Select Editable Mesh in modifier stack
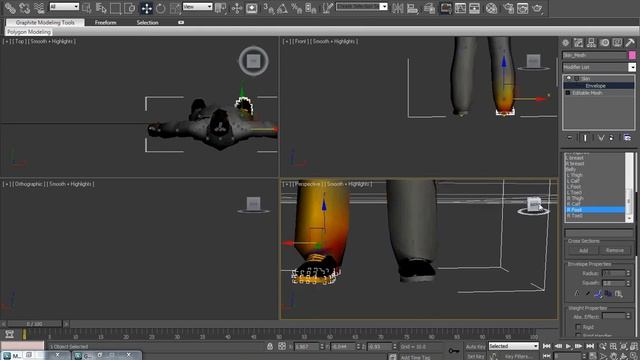The width and height of the screenshot is (640, 360). click(x=587, y=93)
